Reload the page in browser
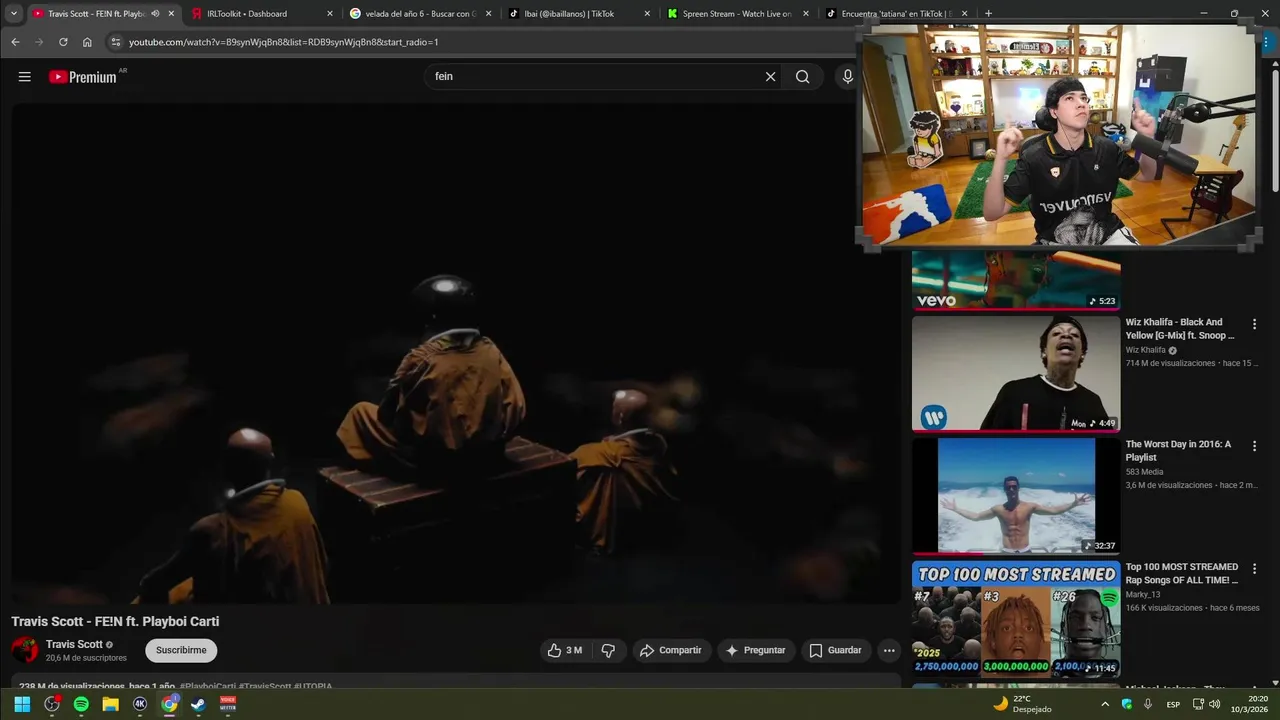The width and height of the screenshot is (1280, 720). click(63, 42)
